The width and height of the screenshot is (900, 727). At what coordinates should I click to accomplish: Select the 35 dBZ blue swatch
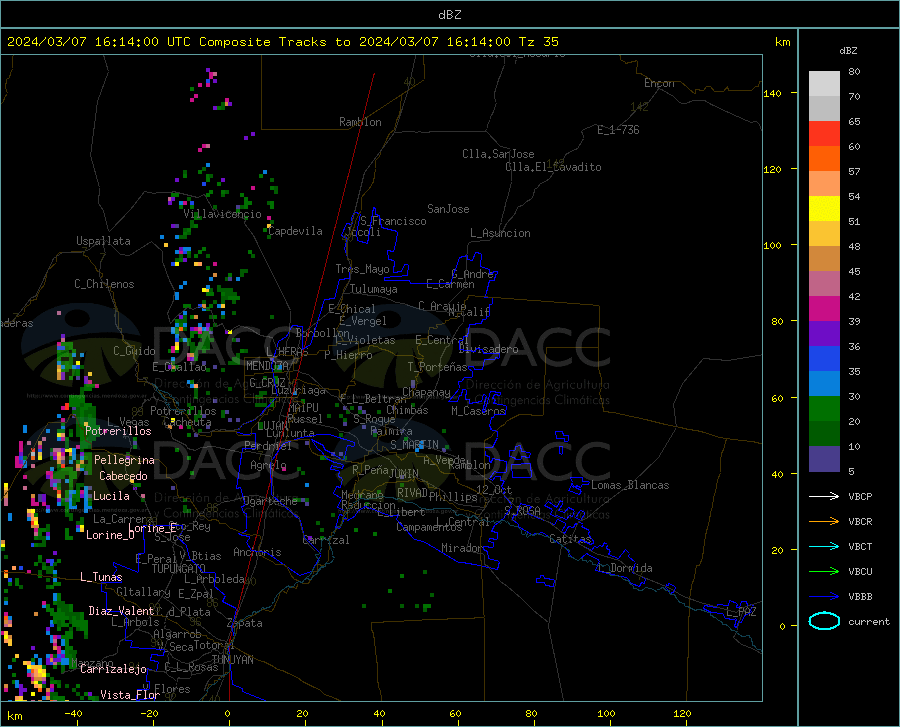pos(824,359)
